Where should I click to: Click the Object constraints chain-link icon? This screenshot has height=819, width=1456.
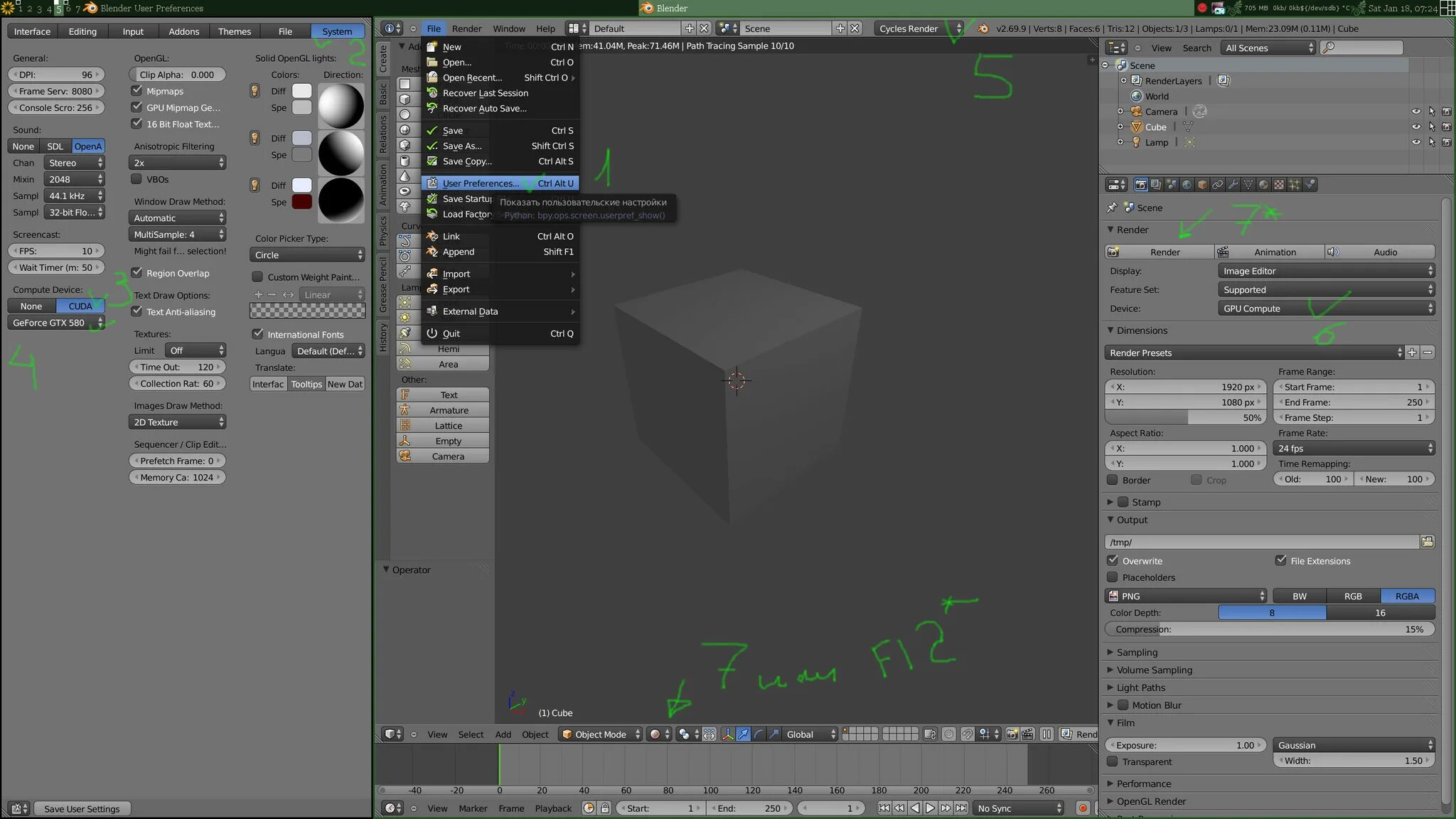click(x=1217, y=185)
